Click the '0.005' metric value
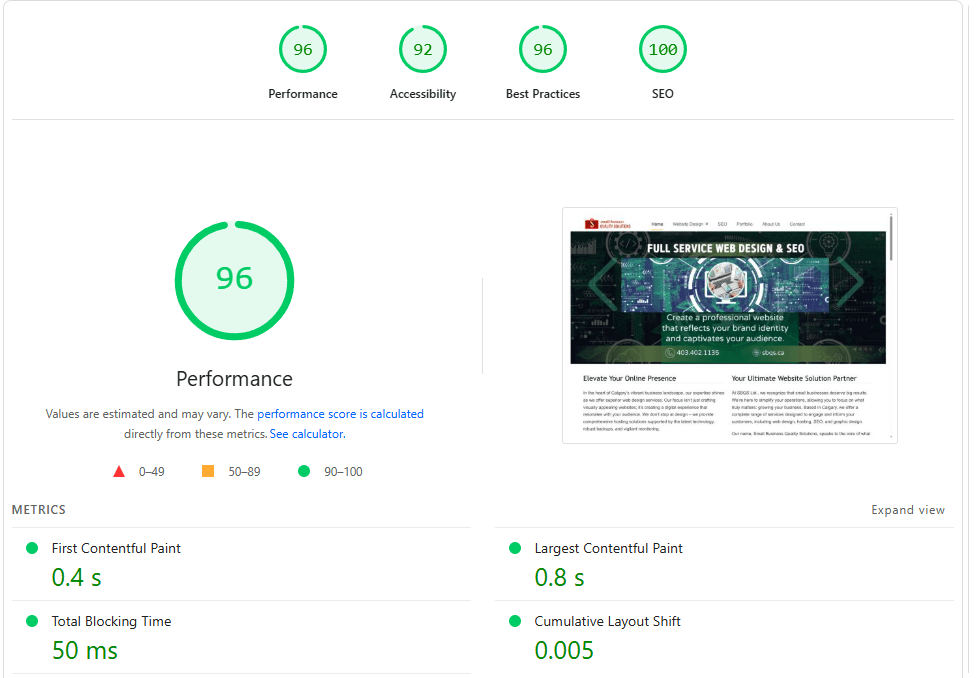This screenshot has width=977, height=678. pyautogui.click(x=564, y=651)
